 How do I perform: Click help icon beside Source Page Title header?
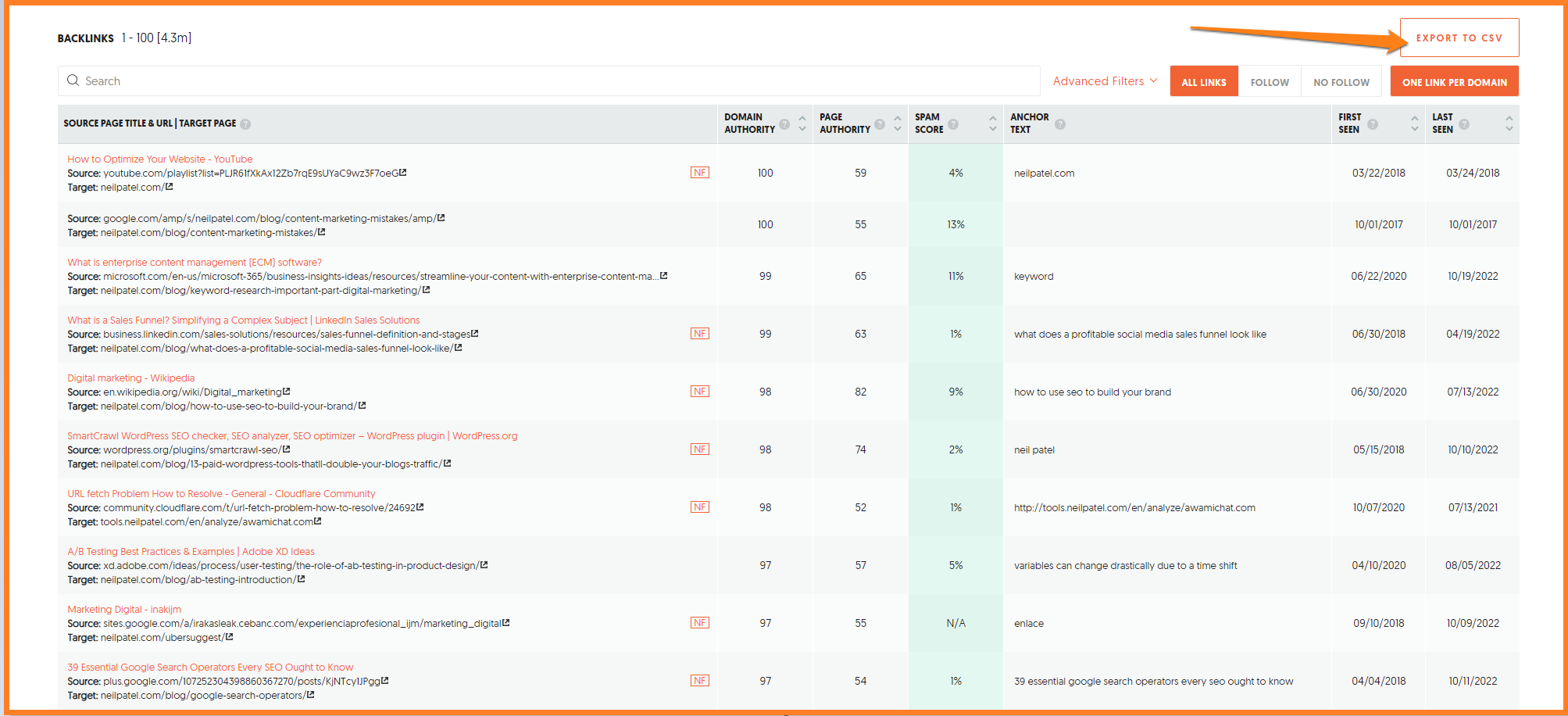tap(245, 124)
